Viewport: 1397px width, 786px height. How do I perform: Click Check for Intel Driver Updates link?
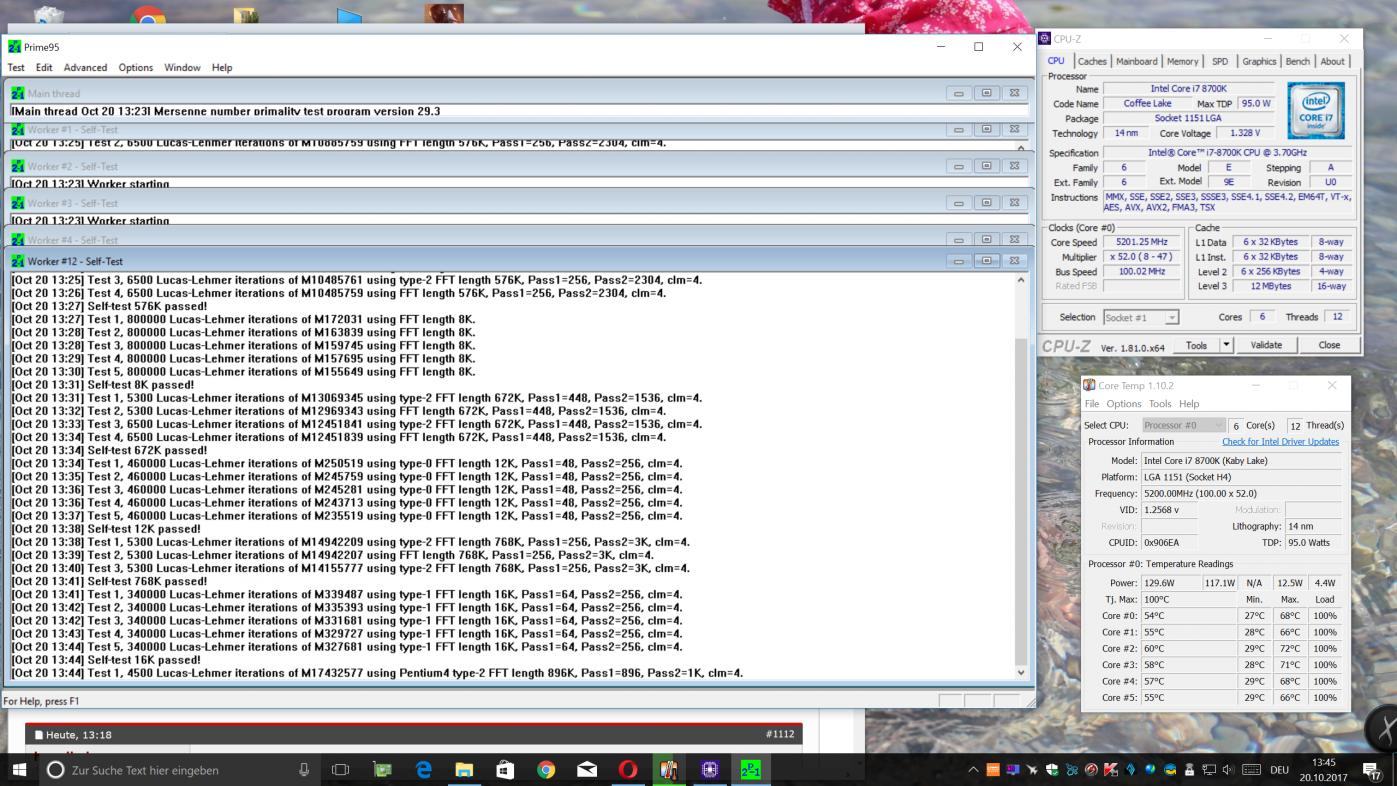(x=1280, y=441)
